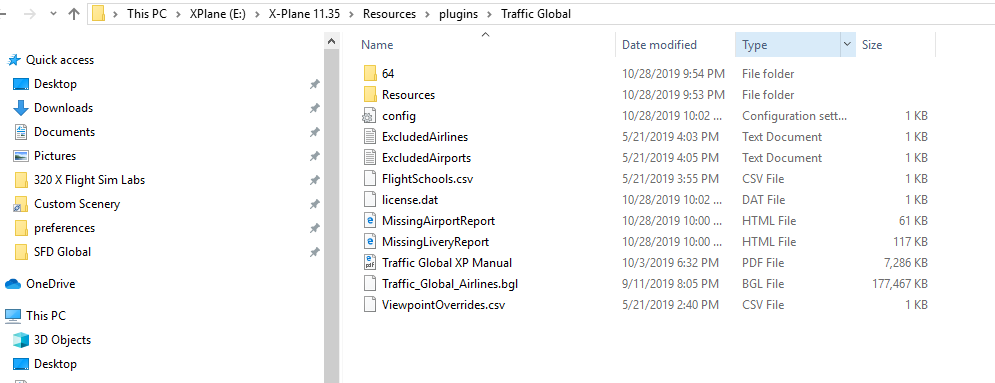995x383 pixels.
Task: Open the Type column filter dropdown arrow
Action: click(x=847, y=44)
